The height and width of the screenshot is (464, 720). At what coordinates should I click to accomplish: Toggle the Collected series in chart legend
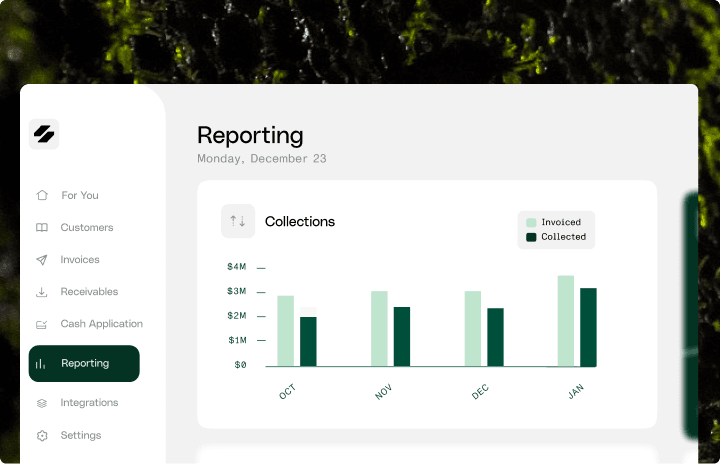click(556, 237)
